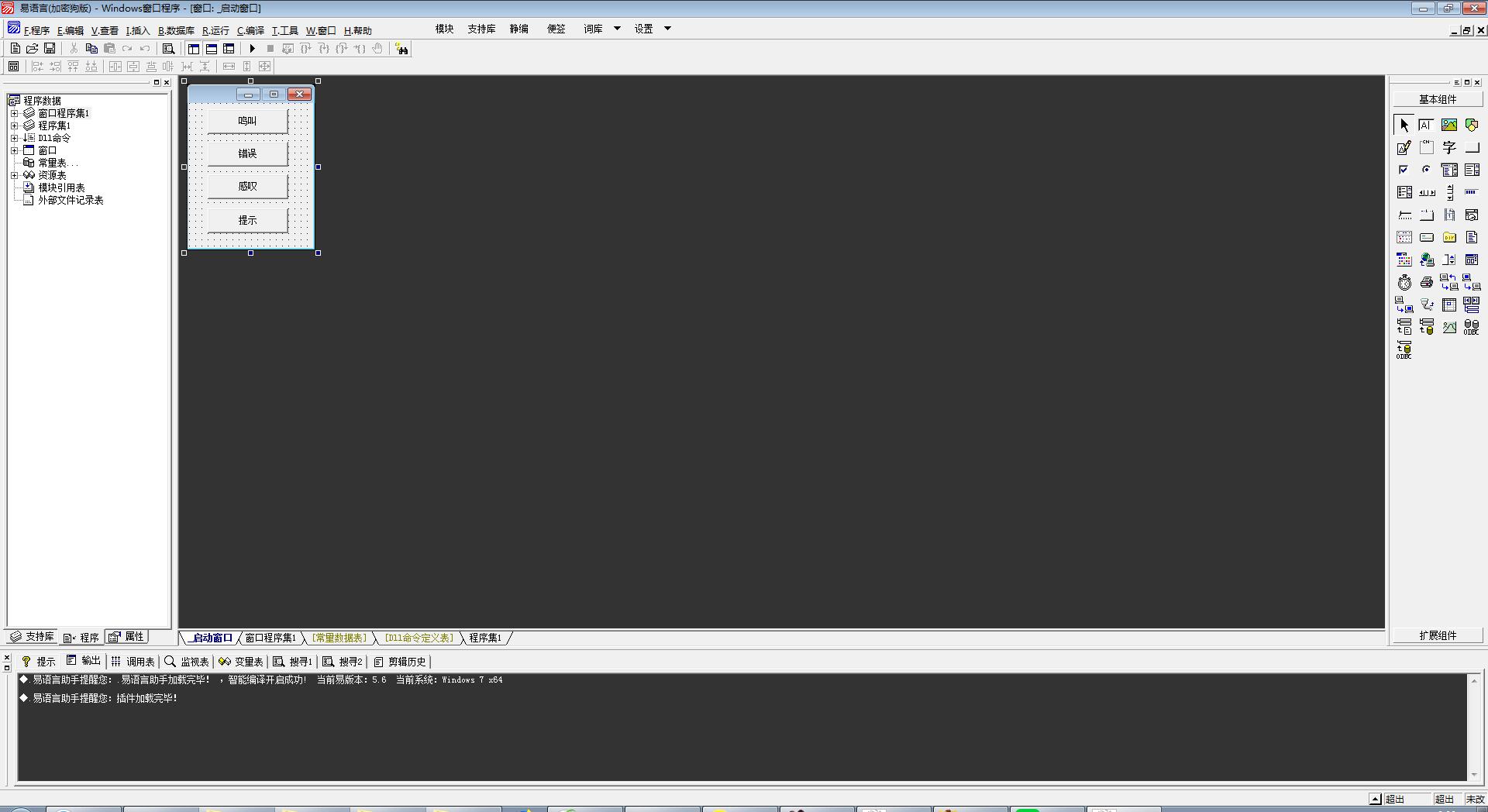Screen dimensions: 1488x812
Task: Switch to the 支持库 panel tab
Action: pyautogui.click(x=32, y=636)
